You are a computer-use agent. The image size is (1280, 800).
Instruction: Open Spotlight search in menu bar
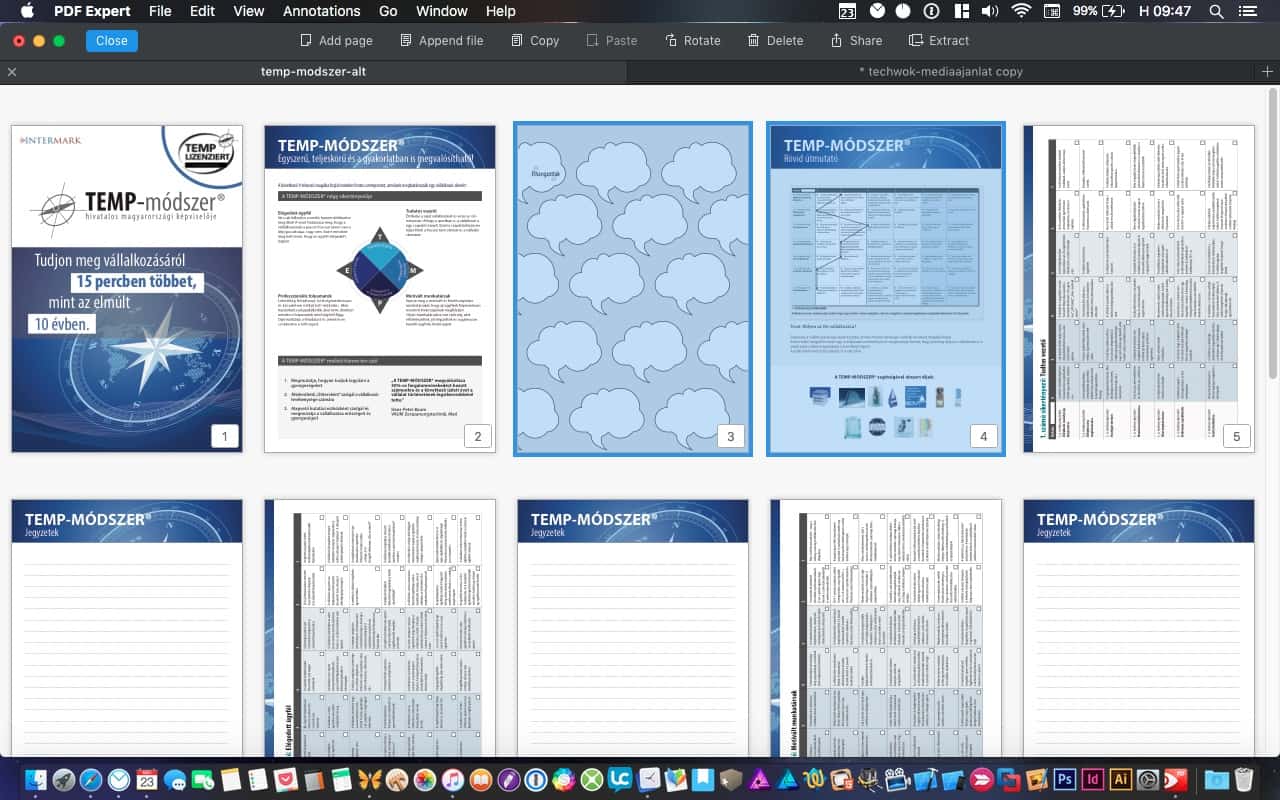[1216, 11]
